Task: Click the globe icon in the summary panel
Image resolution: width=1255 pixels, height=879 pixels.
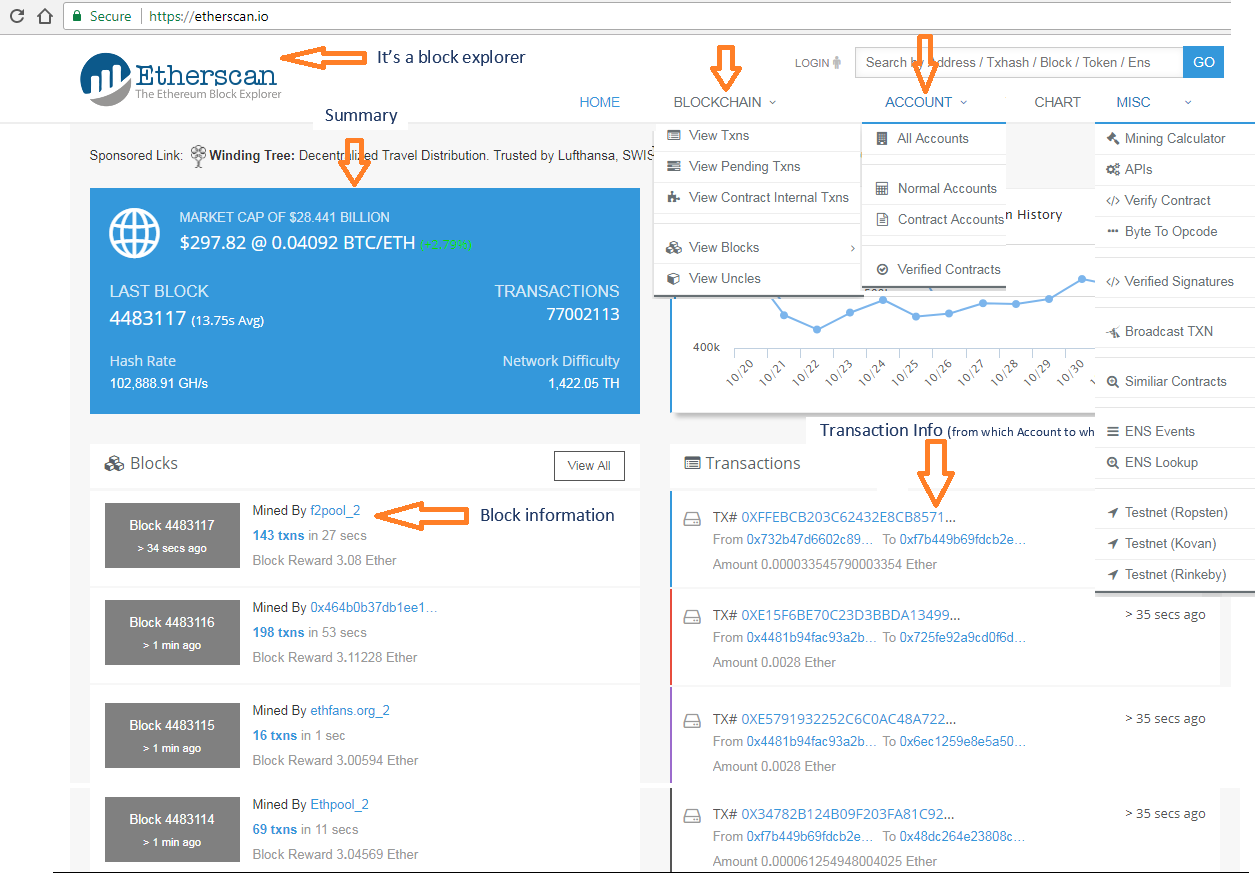Action: click(x=135, y=233)
